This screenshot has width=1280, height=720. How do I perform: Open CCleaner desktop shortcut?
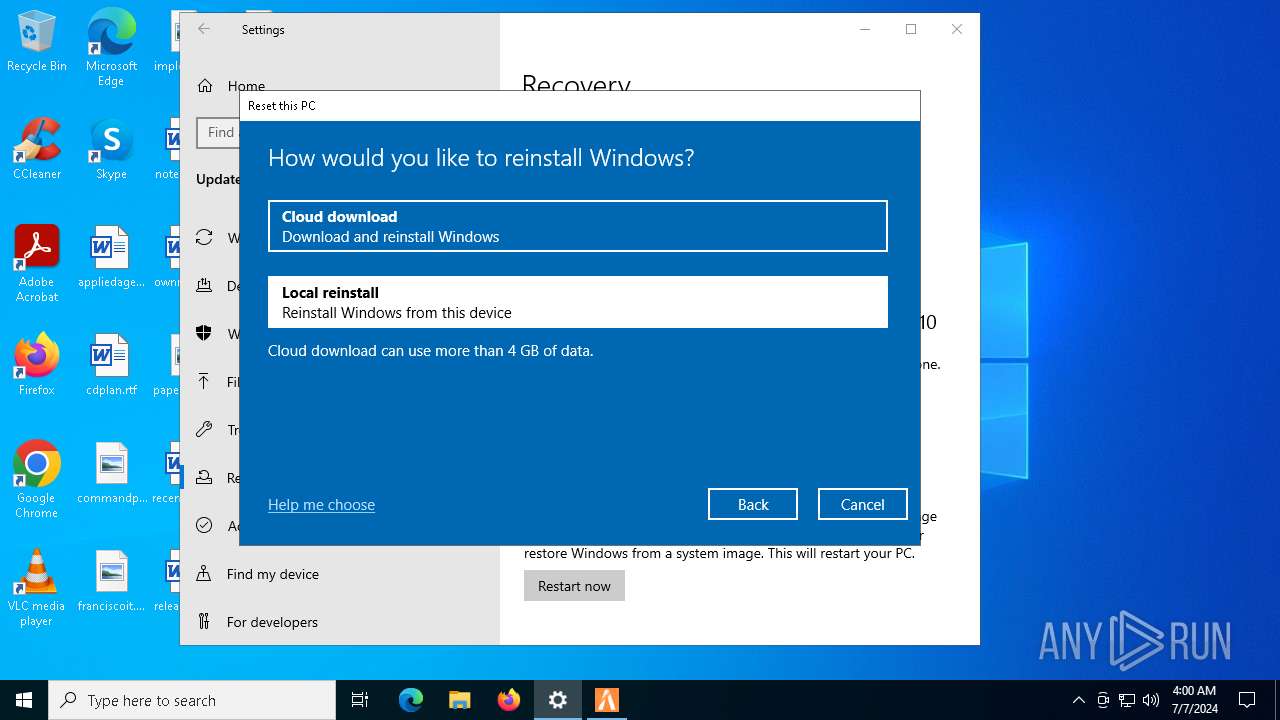tap(37, 150)
